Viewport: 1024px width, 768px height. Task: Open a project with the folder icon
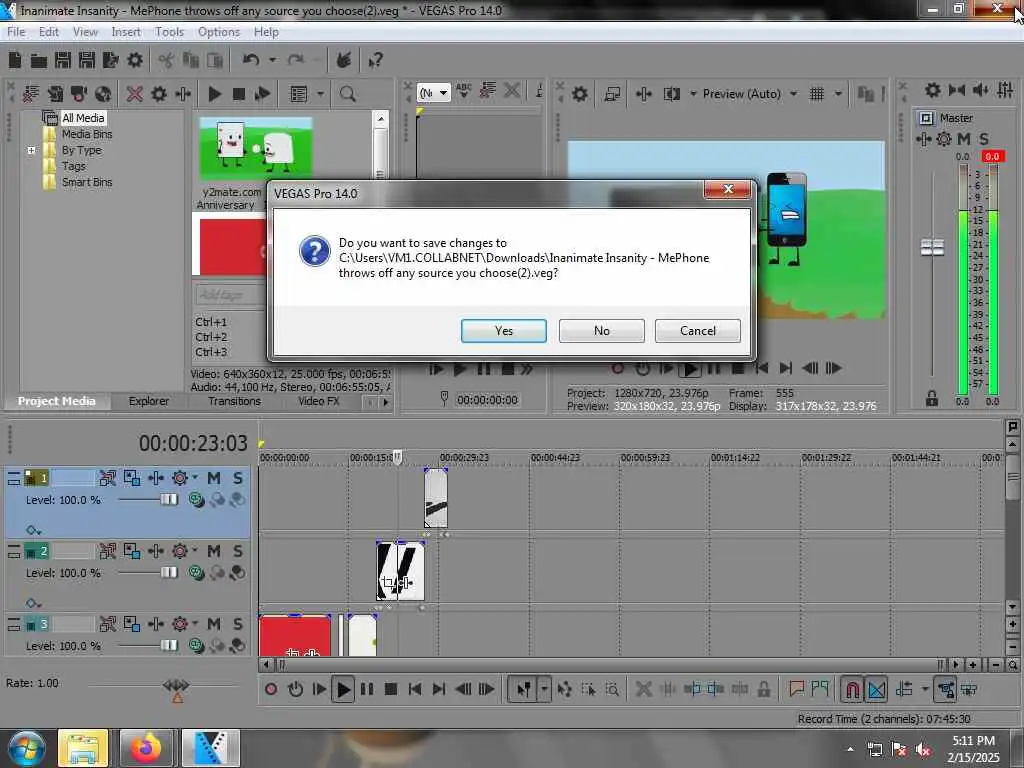click(x=39, y=61)
